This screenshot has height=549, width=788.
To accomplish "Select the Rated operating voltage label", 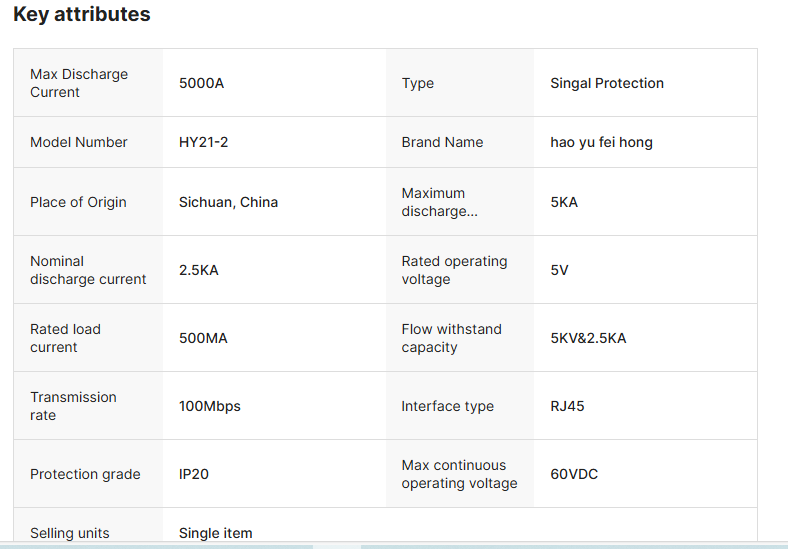I will (x=454, y=270).
